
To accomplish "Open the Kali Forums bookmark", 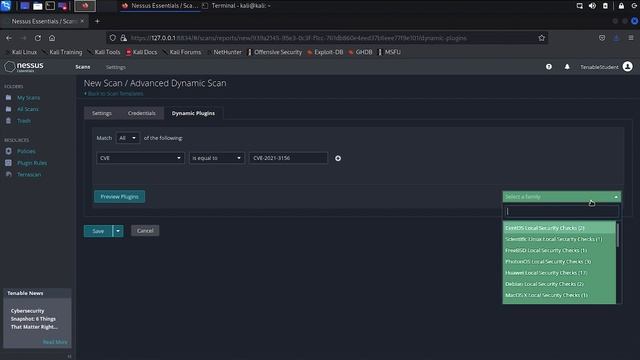I will click(182, 52).
